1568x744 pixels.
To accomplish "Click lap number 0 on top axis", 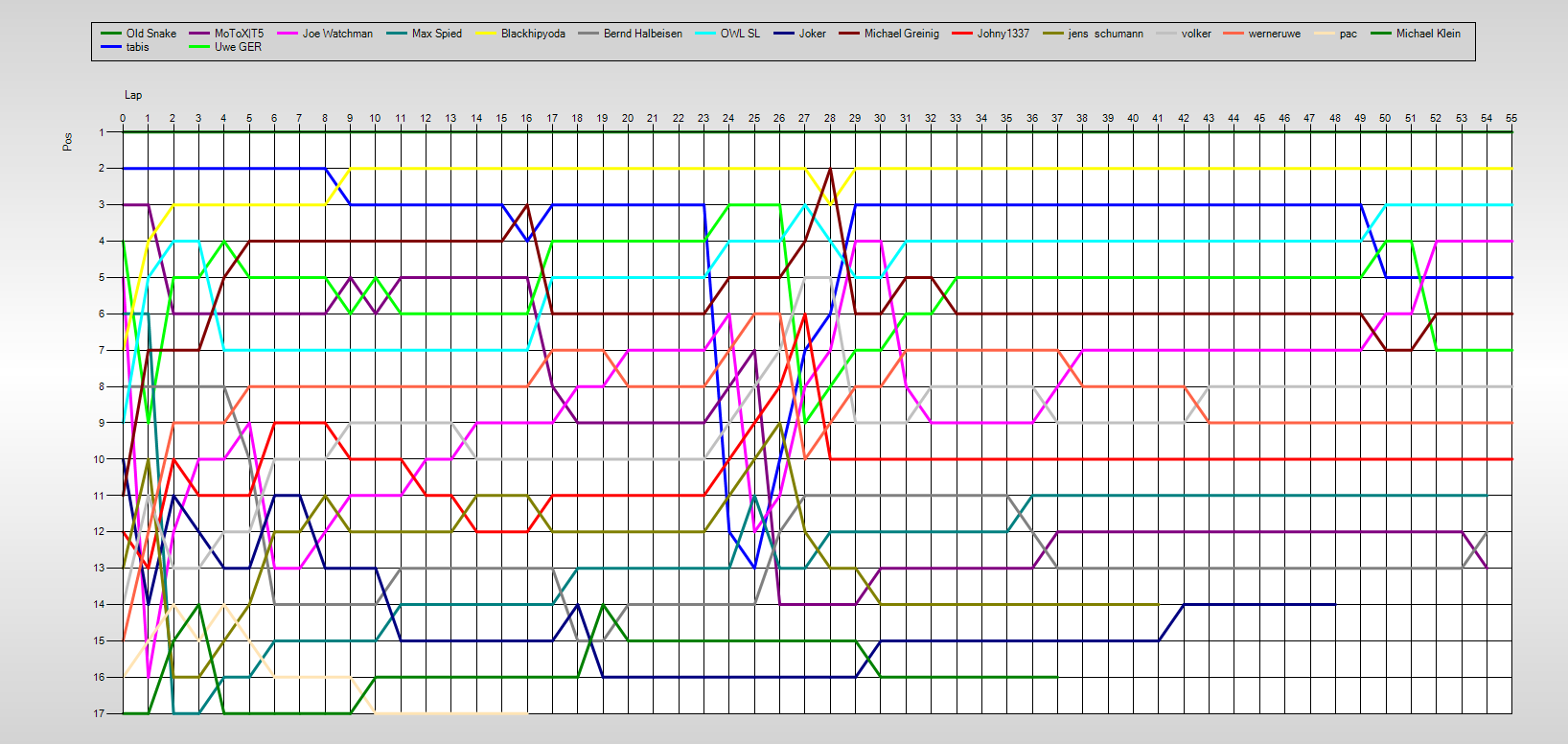I will [x=123, y=118].
